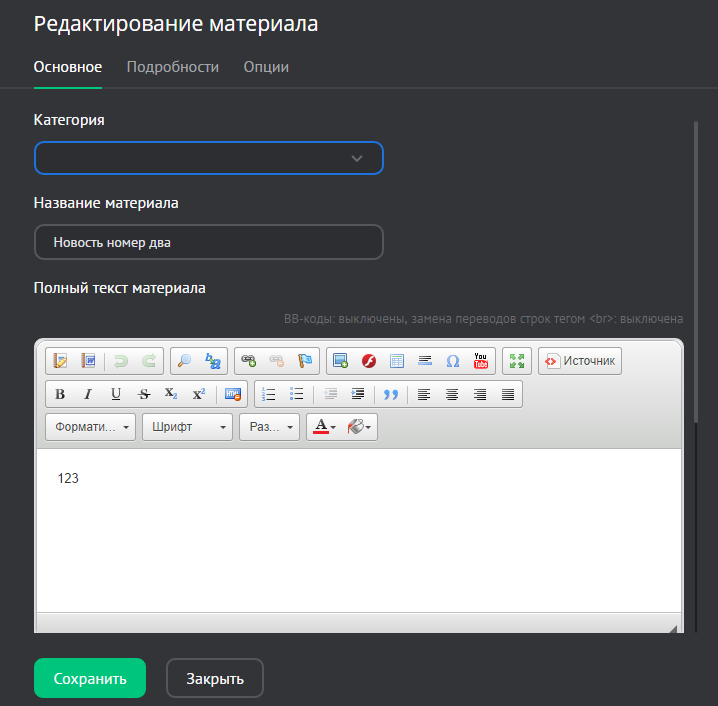
Task: Maximize the editor to full screen
Action: click(x=516, y=361)
